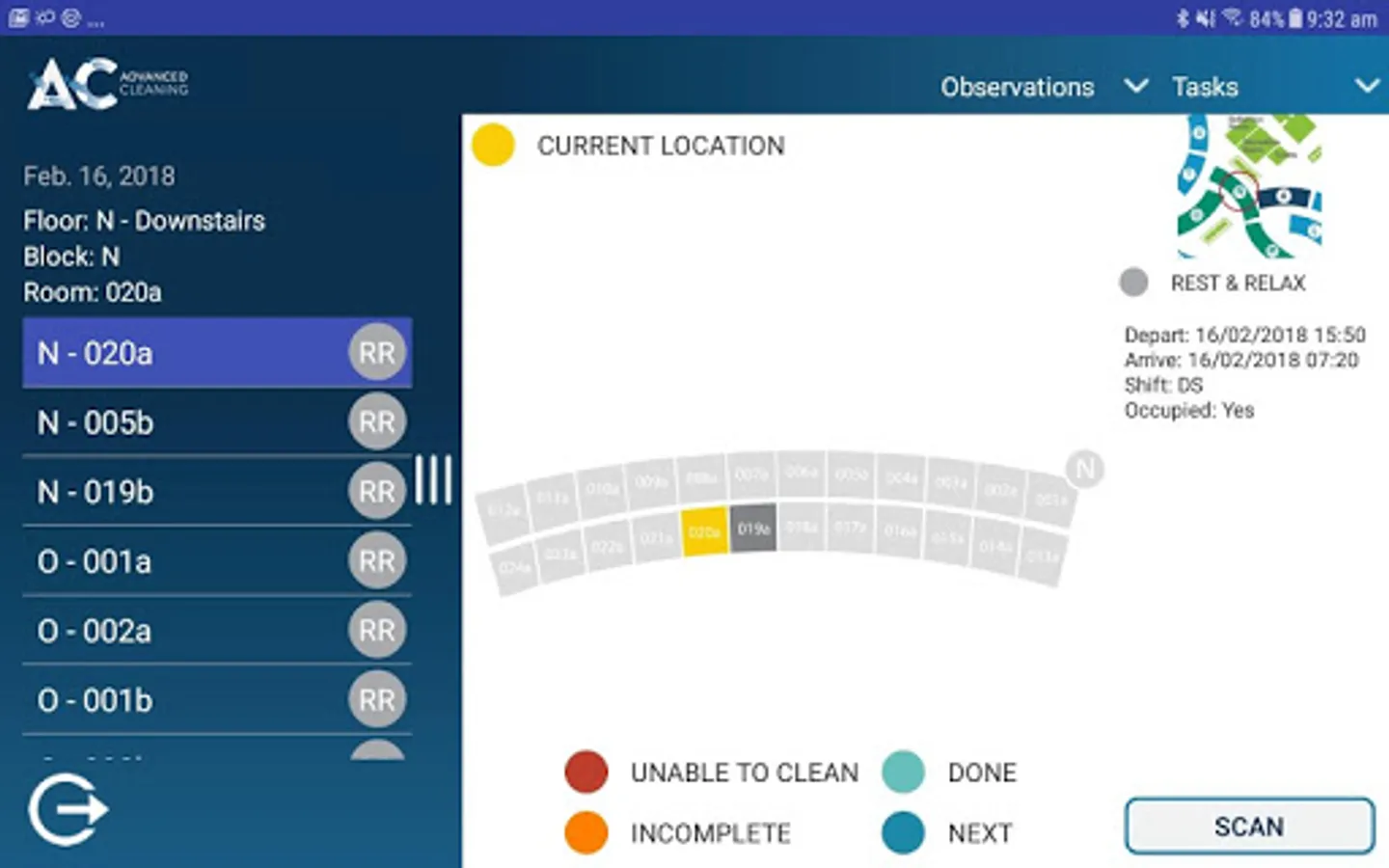Tap the RR badge on N - 020a
The image size is (1389, 868).
click(376, 353)
